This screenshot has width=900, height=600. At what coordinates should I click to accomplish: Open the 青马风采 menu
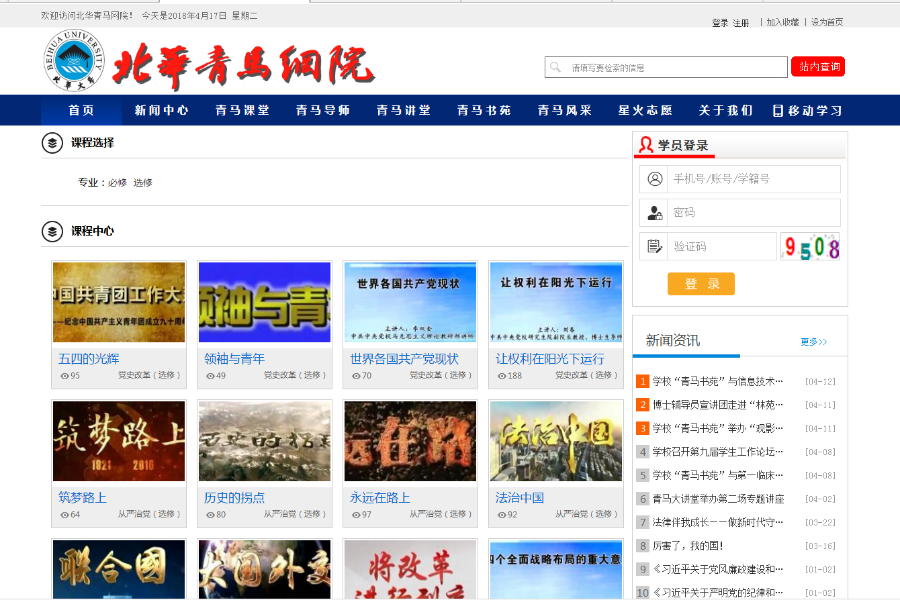[564, 110]
